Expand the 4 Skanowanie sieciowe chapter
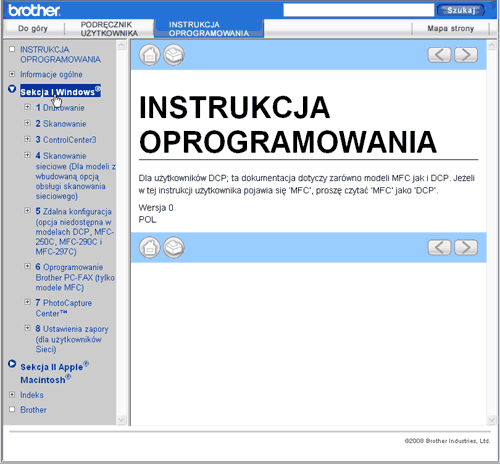 click(x=28, y=155)
